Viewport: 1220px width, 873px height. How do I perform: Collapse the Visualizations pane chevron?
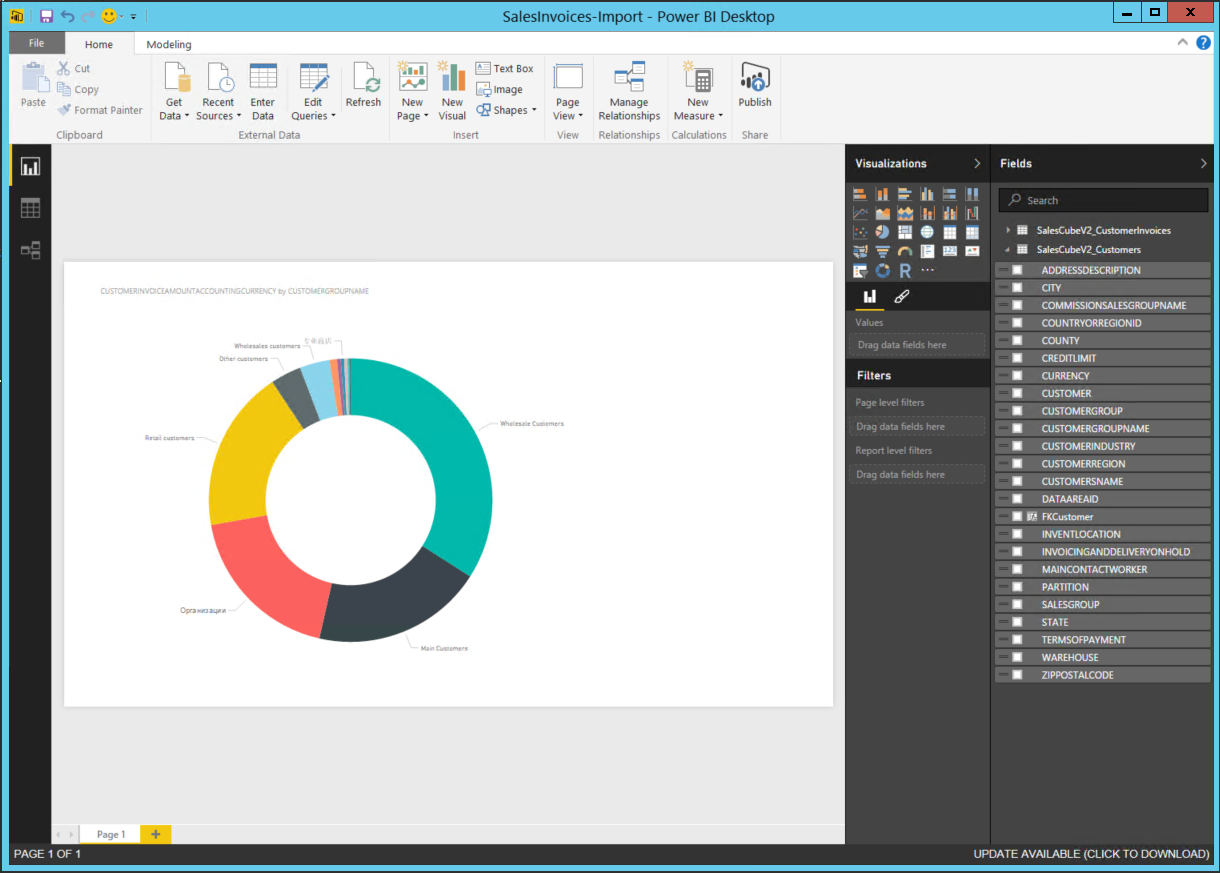[x=977, y=163]
